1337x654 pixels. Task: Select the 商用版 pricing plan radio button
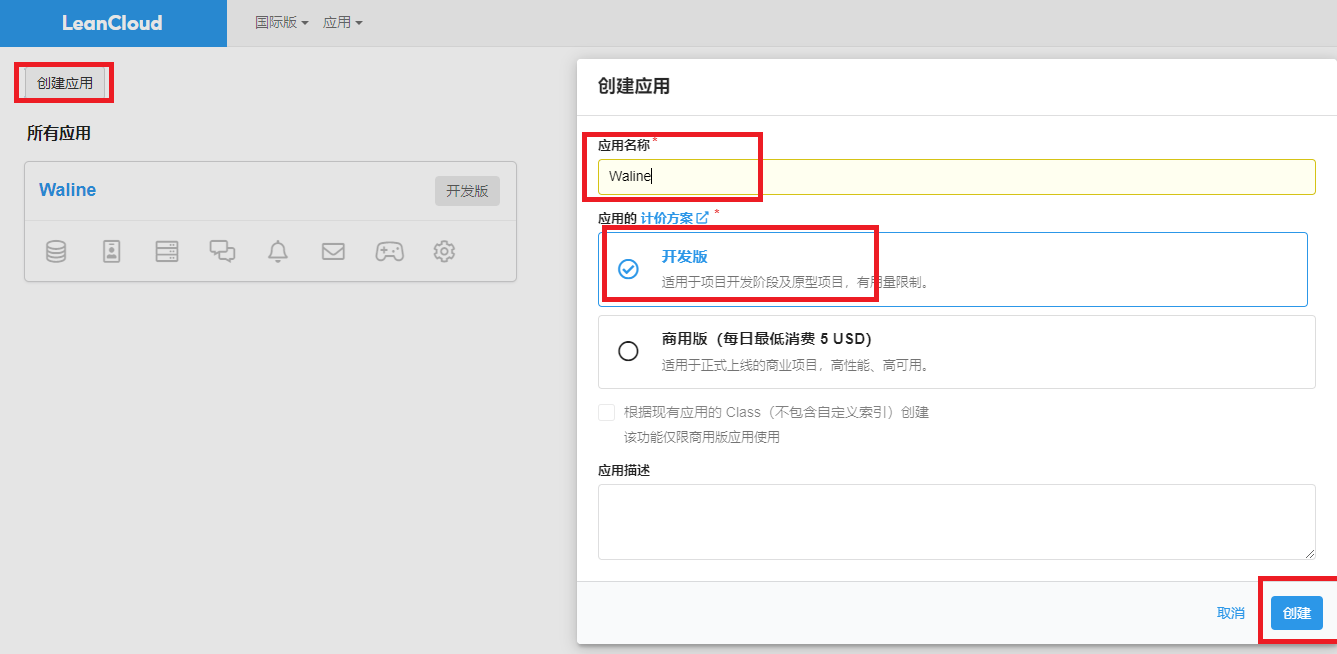tap(628, 351)
